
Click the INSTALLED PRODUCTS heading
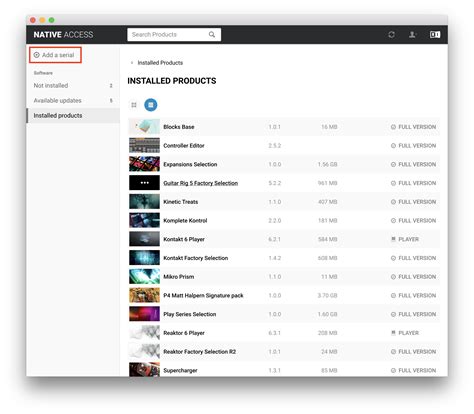tap(172, 81)
